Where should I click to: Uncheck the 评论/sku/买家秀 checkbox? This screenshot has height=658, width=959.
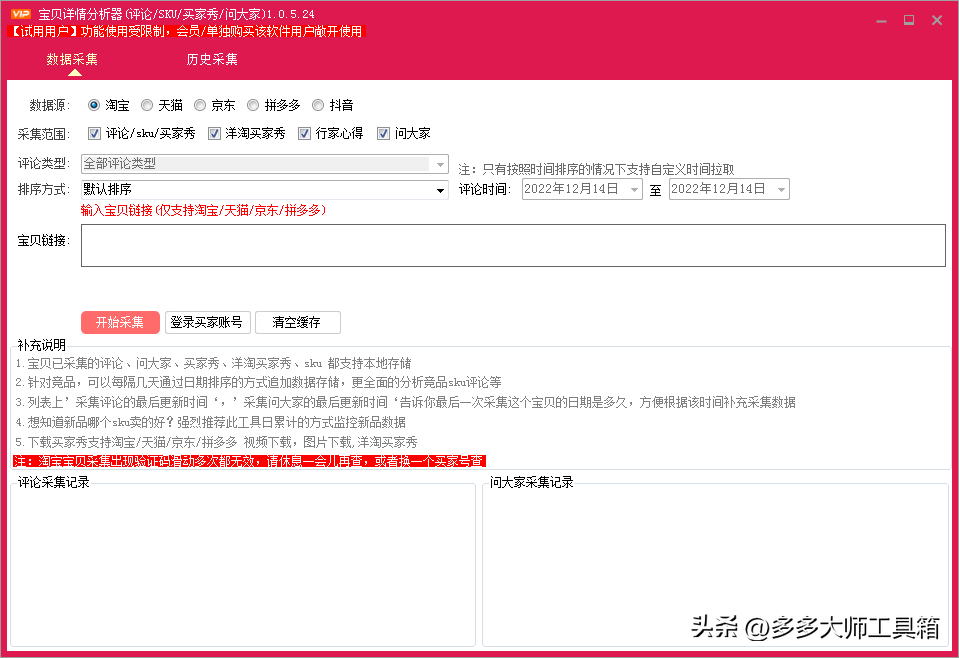(93, 132)
